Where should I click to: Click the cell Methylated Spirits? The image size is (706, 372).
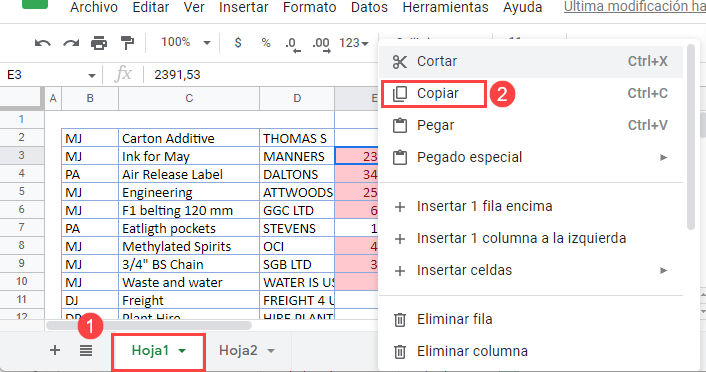tap(189, 246)
